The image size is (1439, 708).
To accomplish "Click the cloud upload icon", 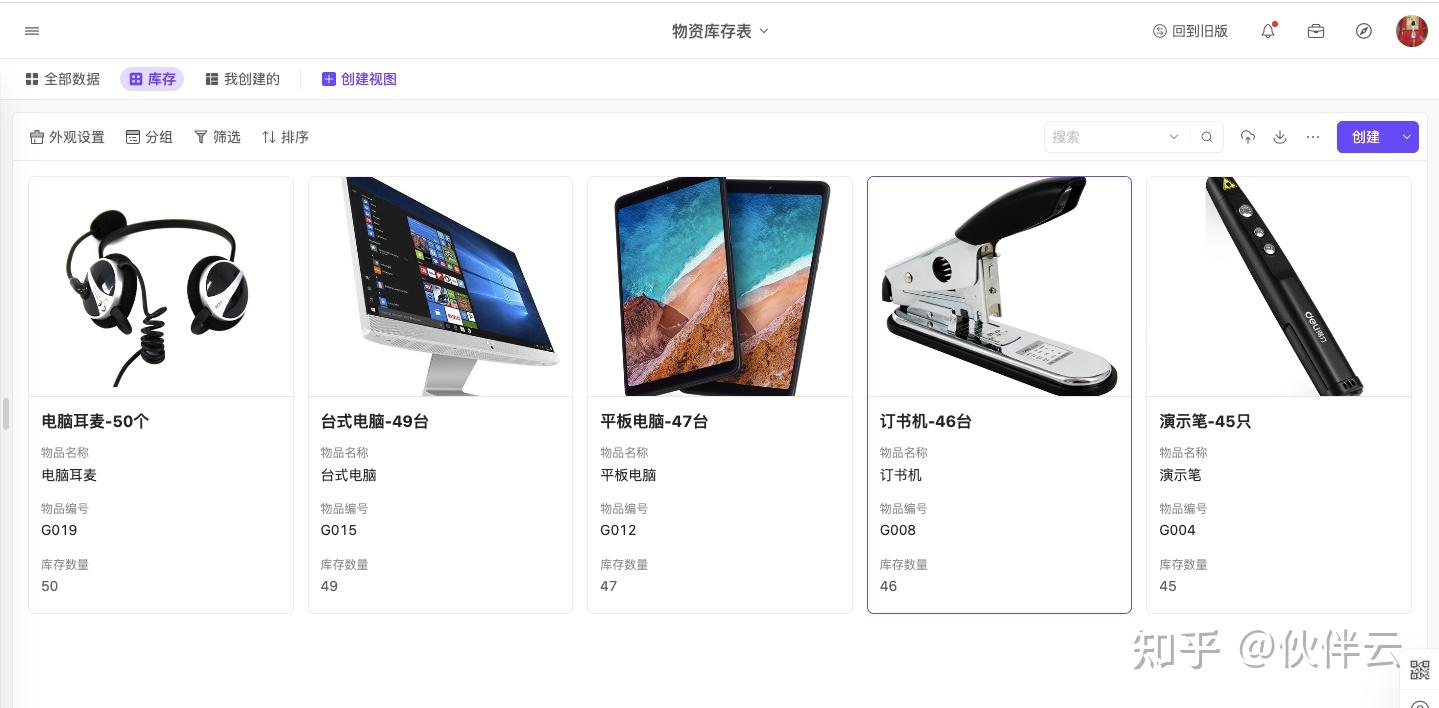I will point(1248,137).
